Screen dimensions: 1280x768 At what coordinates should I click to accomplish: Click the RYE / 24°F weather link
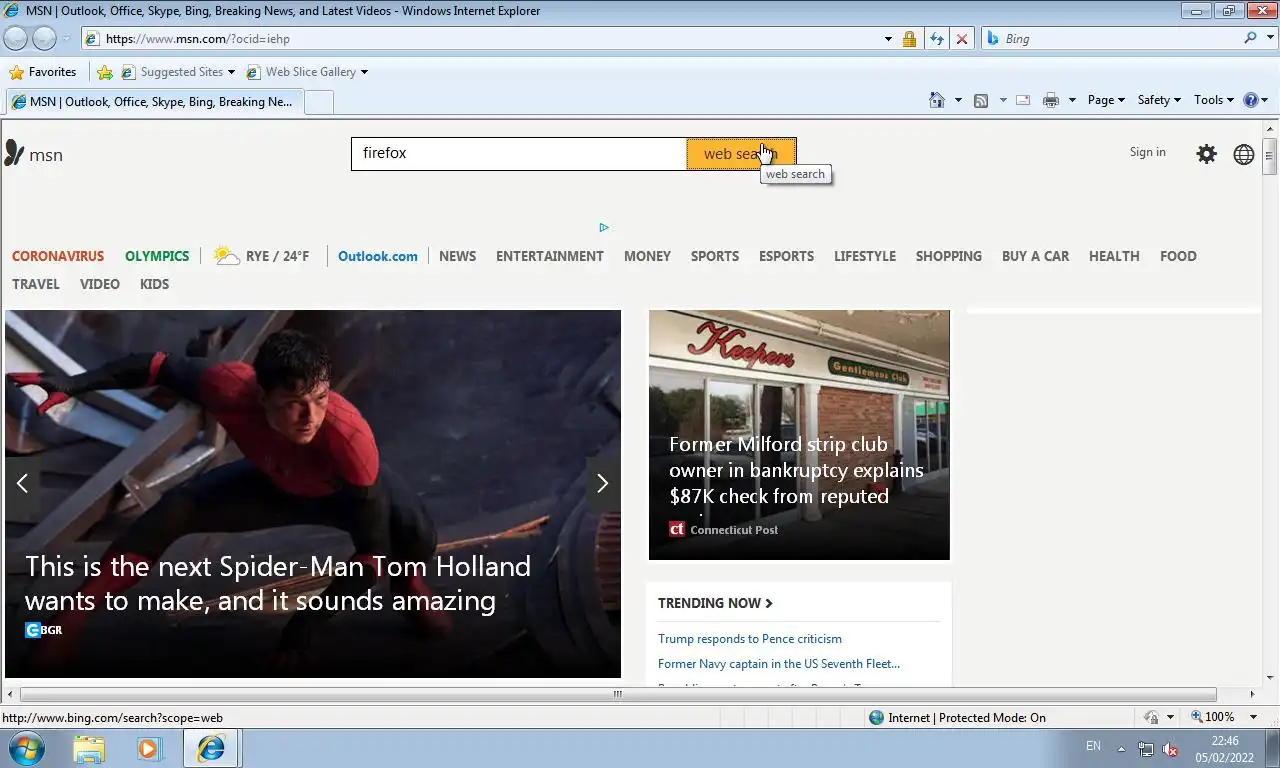coord(262,256)
